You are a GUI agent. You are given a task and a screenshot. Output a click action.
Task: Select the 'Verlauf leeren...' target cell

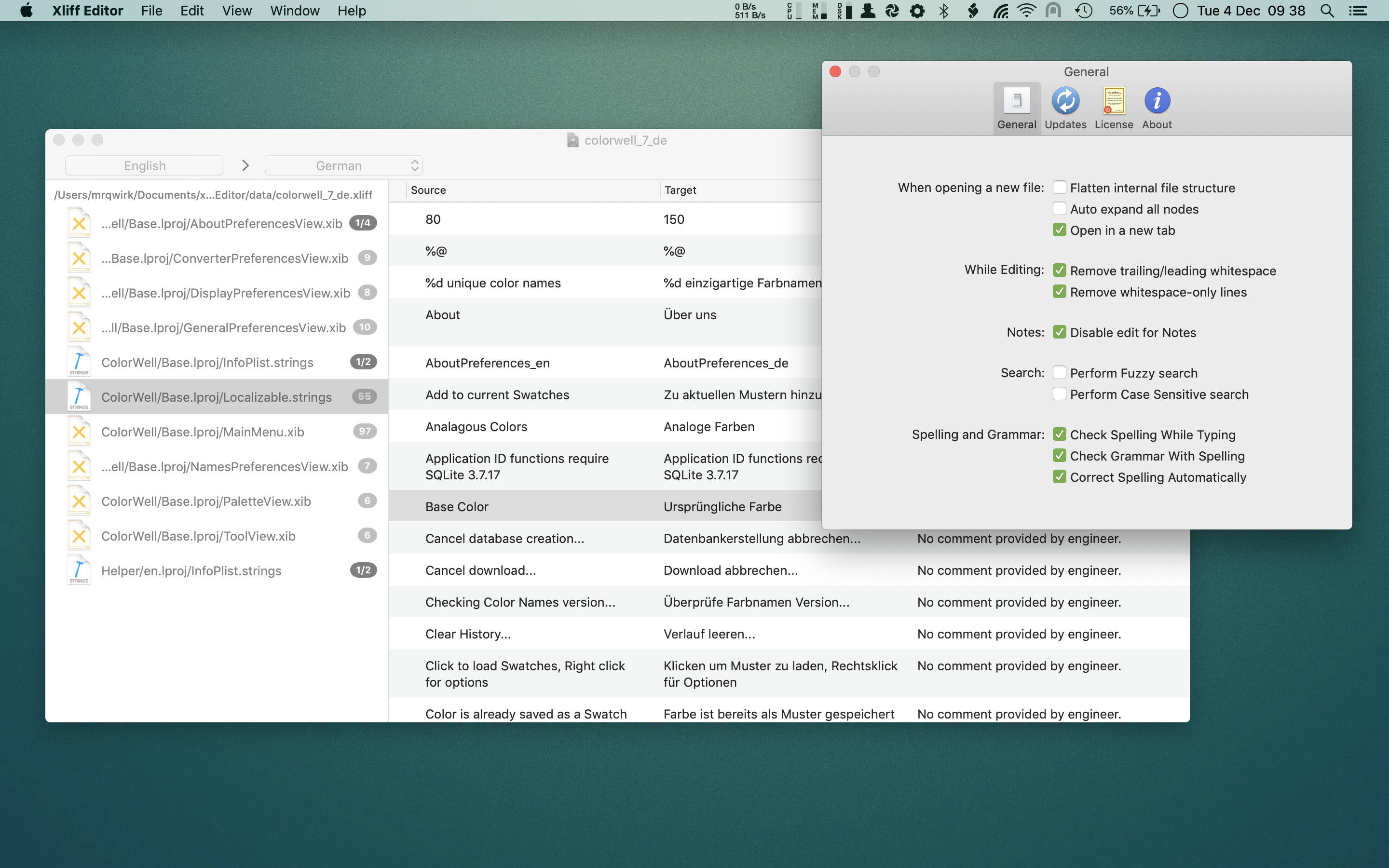(709, 634)
